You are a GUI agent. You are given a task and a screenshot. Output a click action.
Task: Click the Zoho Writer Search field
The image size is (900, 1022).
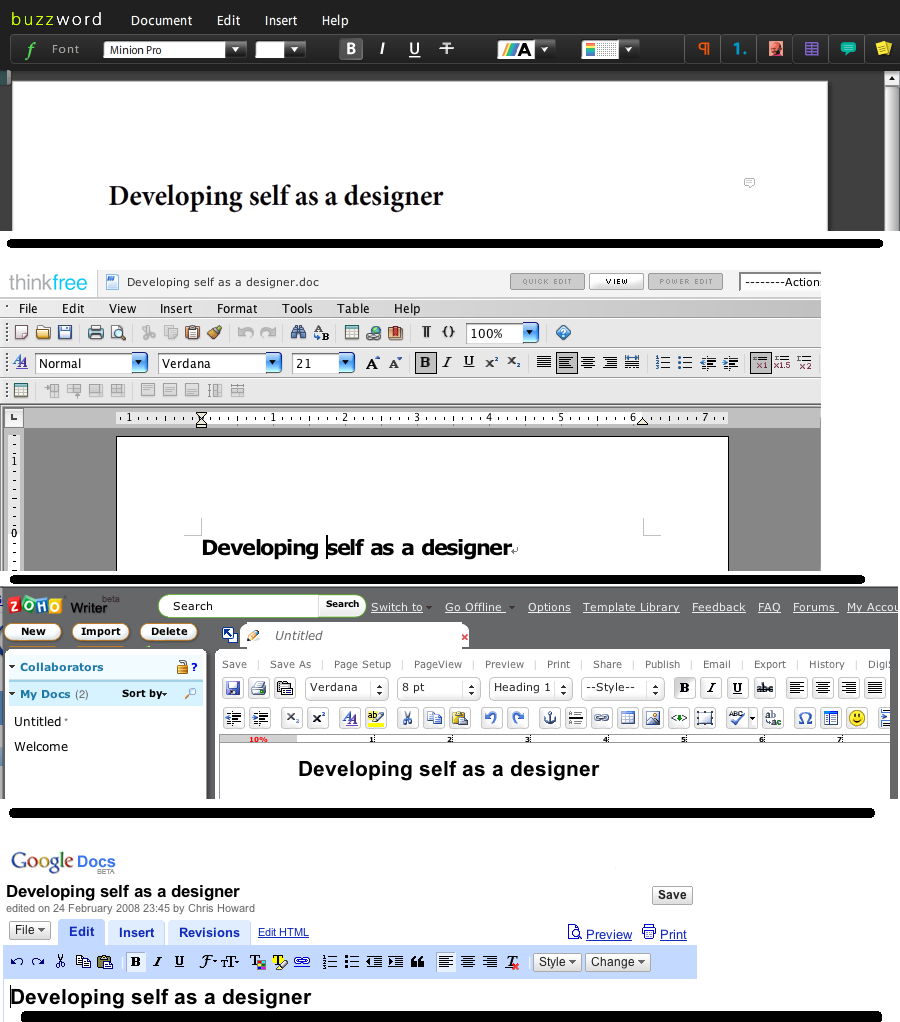240,606
